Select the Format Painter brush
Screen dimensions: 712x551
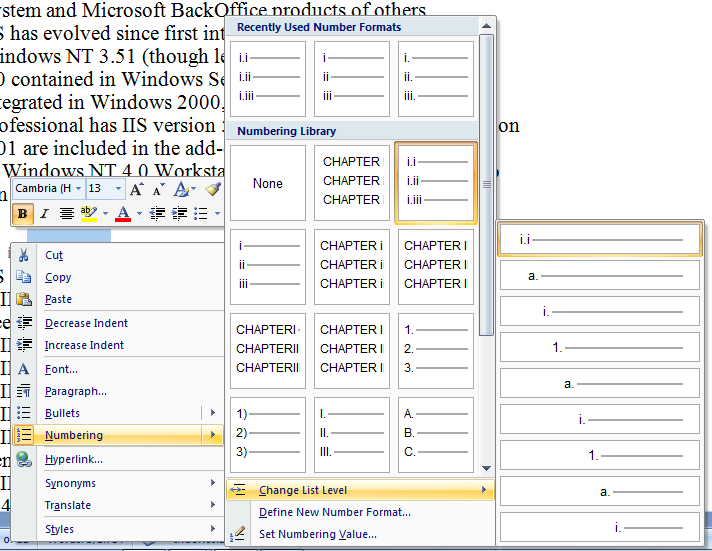pos(213,189)
